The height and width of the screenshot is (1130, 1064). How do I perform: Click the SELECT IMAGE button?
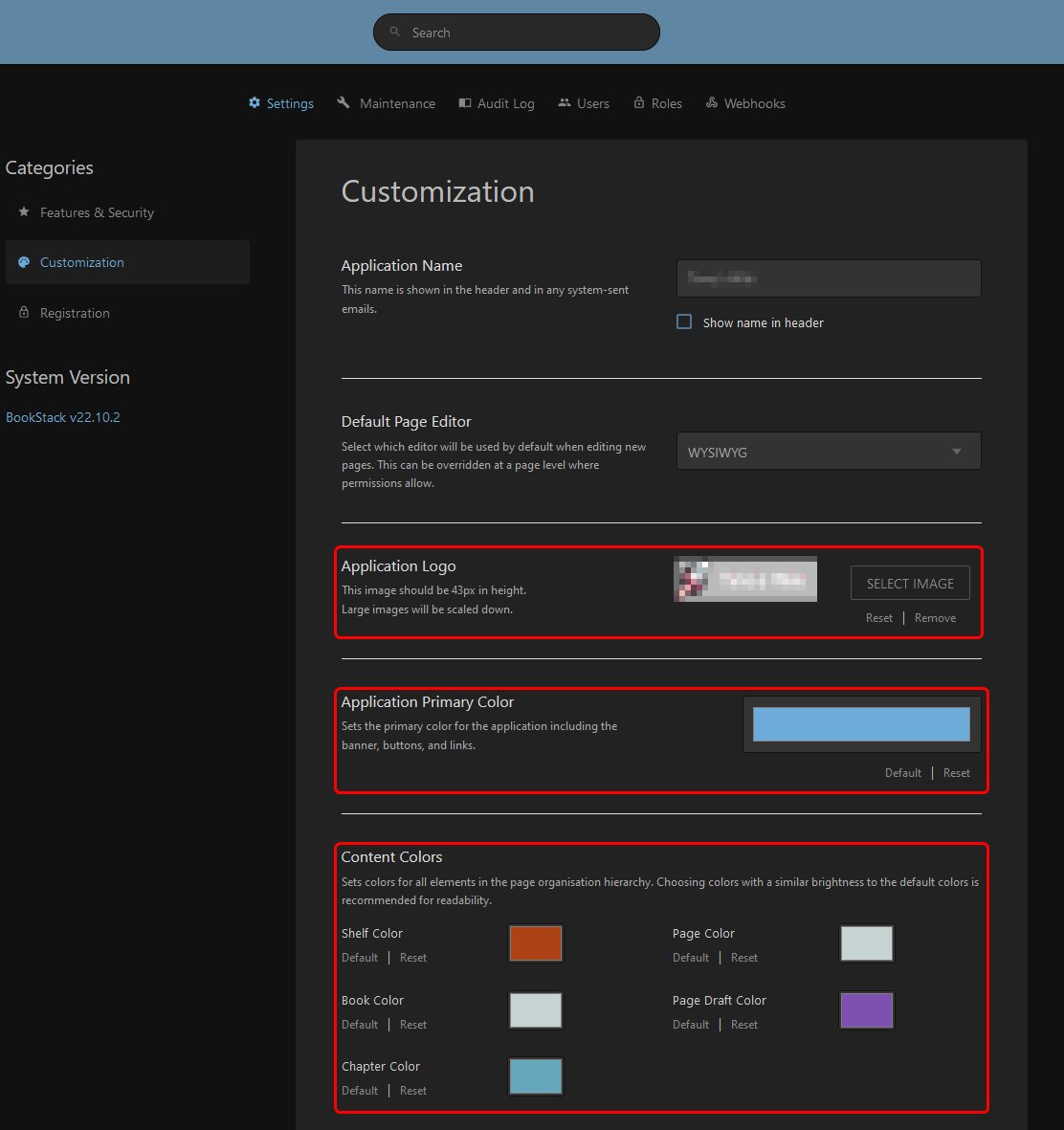coord(910,583)
